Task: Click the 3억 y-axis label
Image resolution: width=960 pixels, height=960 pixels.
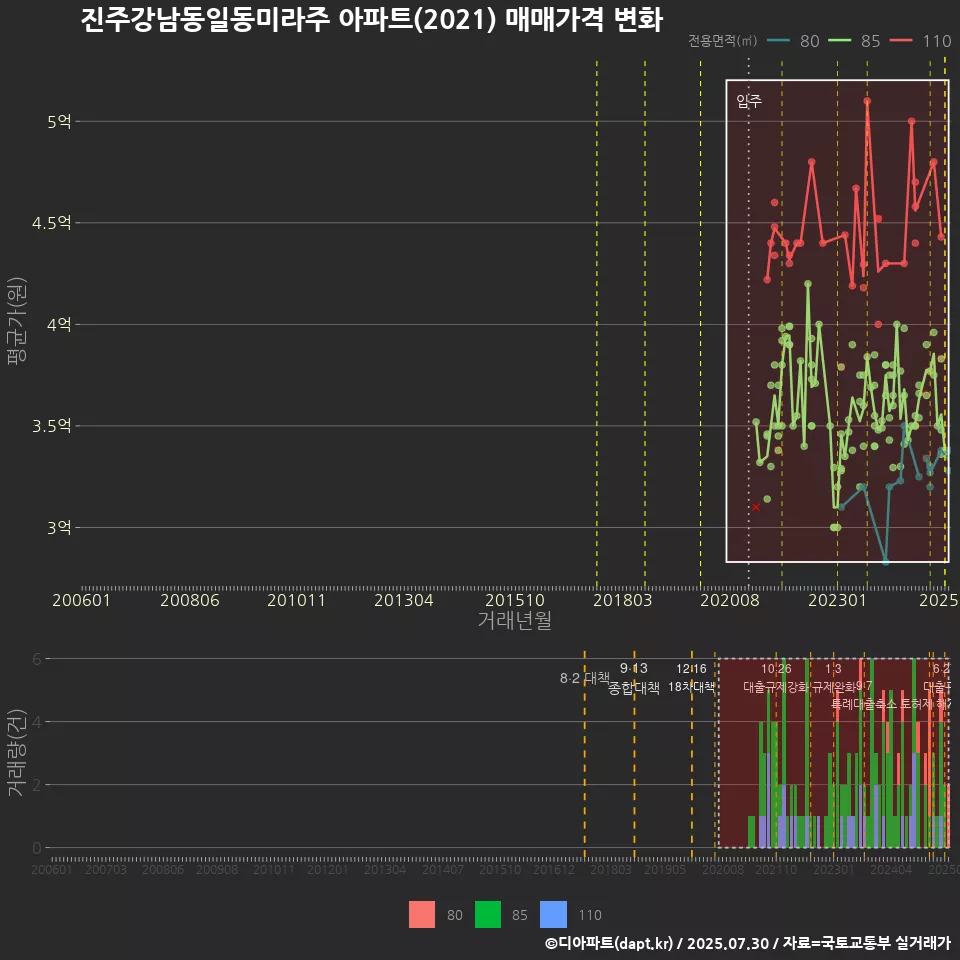Action: coord(59,528)
